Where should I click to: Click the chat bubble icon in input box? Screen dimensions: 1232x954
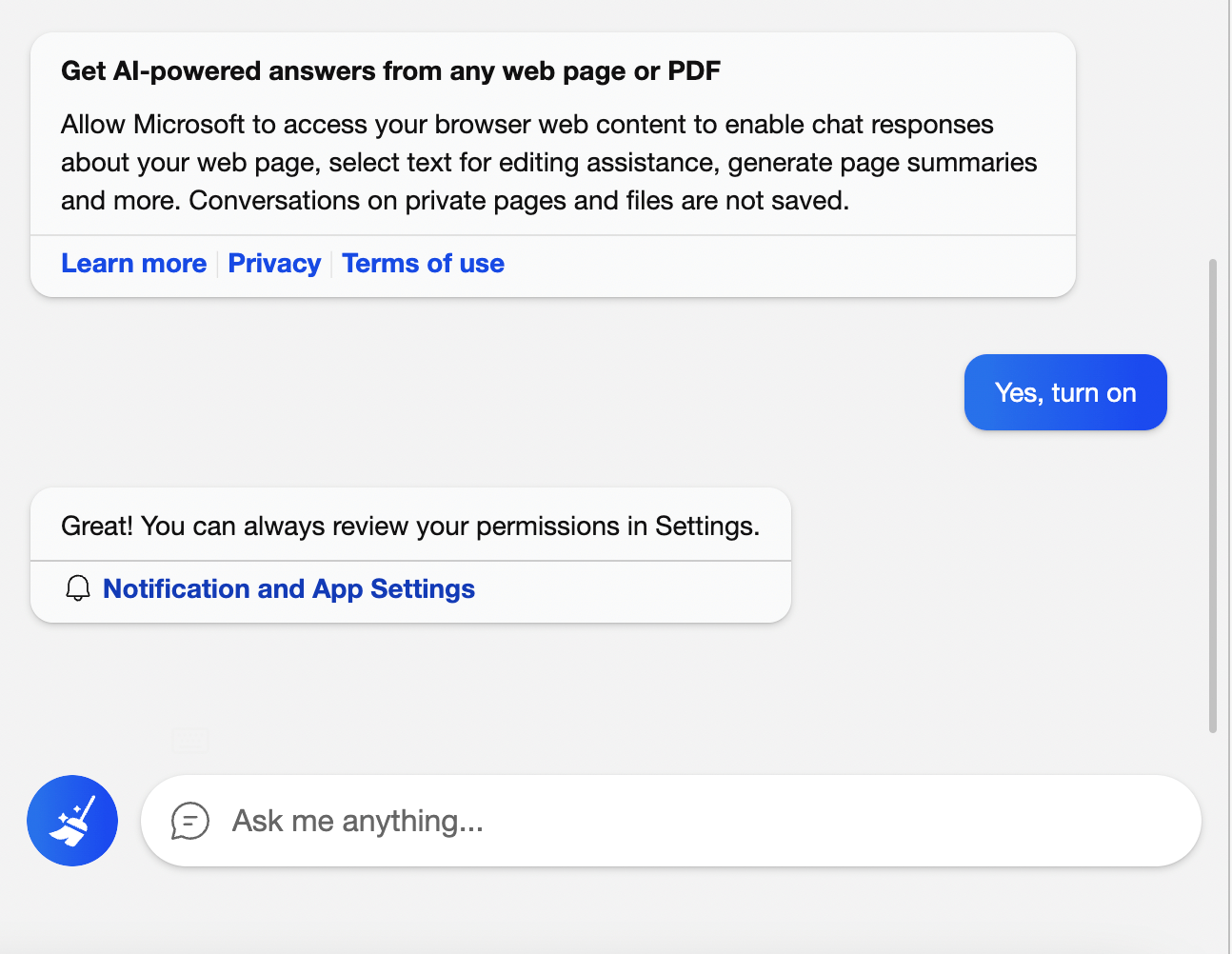190,821
